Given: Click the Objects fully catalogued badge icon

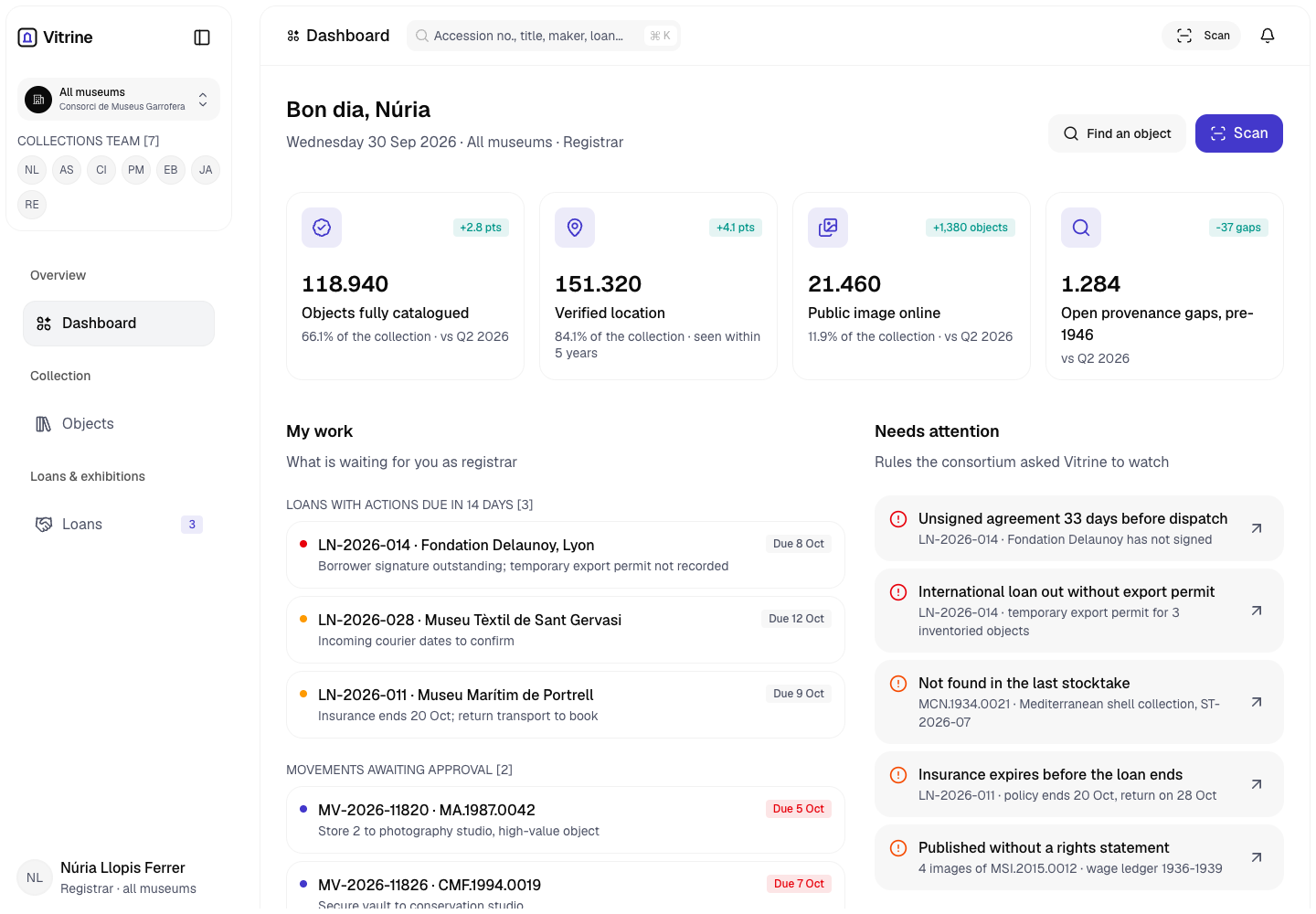Looking at the screenshot, I should (322, 228).
